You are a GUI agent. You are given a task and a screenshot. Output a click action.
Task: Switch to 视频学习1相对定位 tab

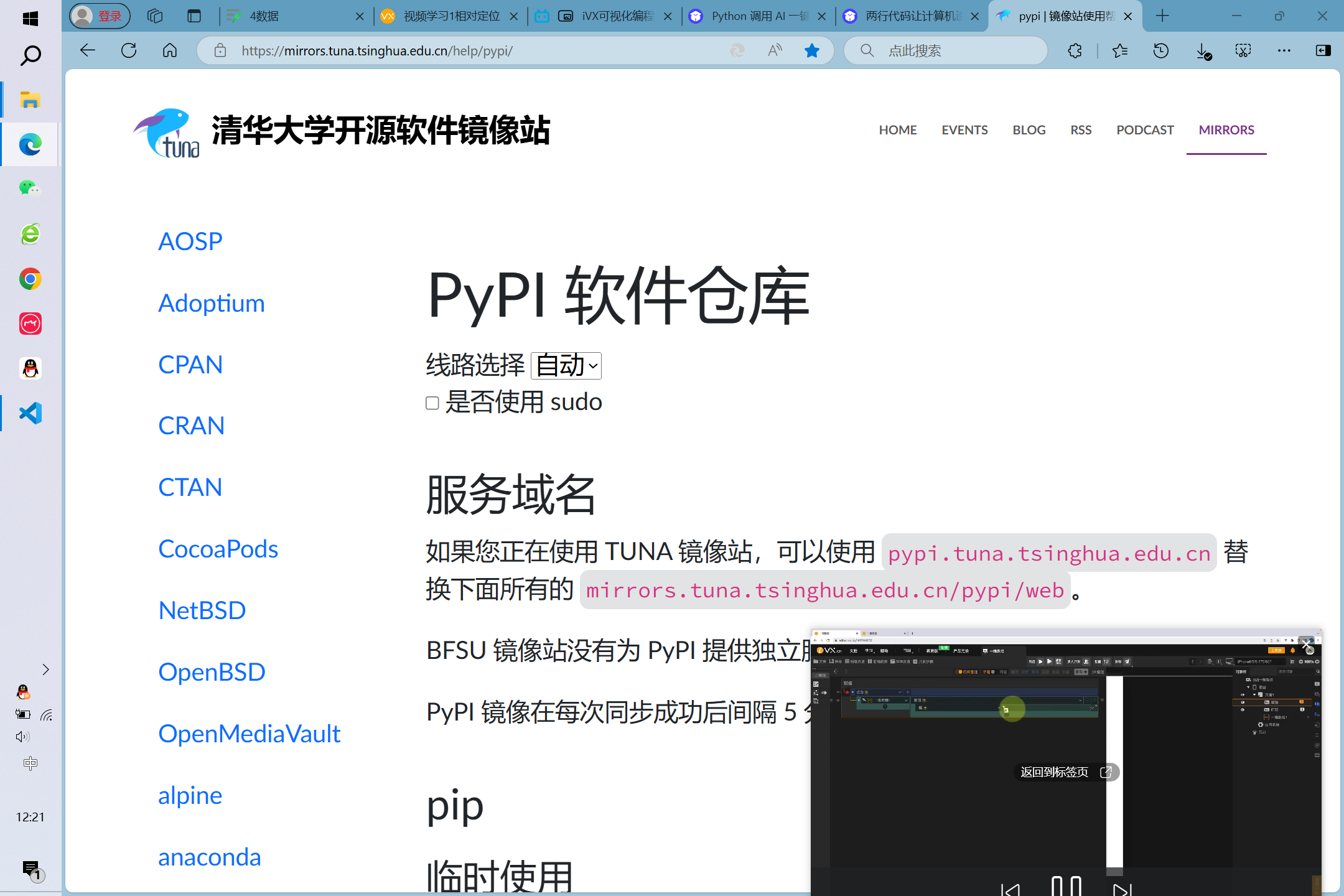point(450,16)
